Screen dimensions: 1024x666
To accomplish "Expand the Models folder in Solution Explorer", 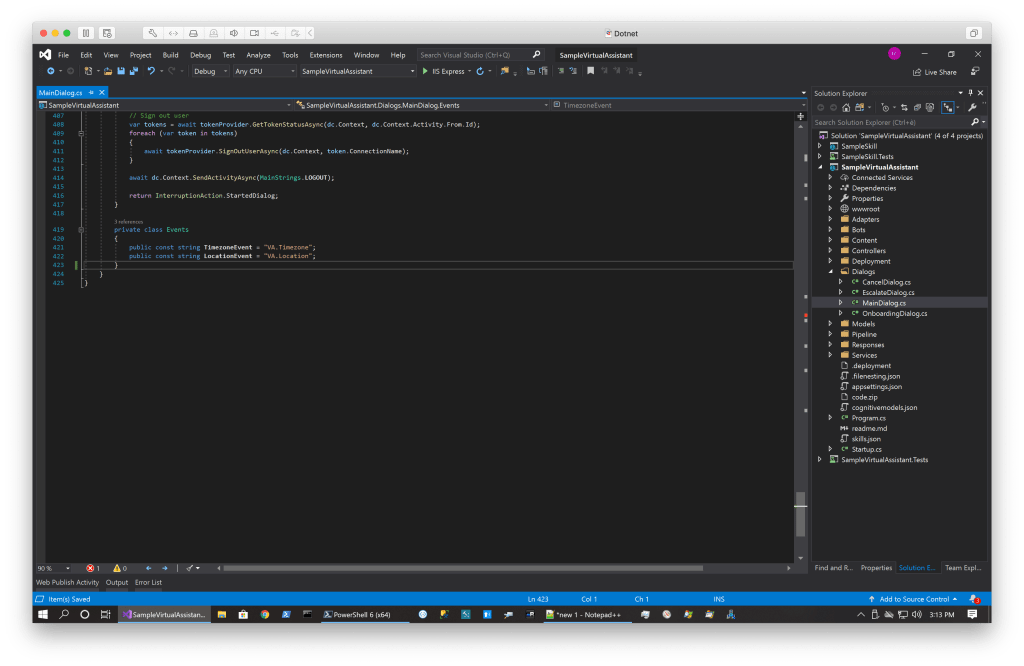I will [x=830, y=324].
